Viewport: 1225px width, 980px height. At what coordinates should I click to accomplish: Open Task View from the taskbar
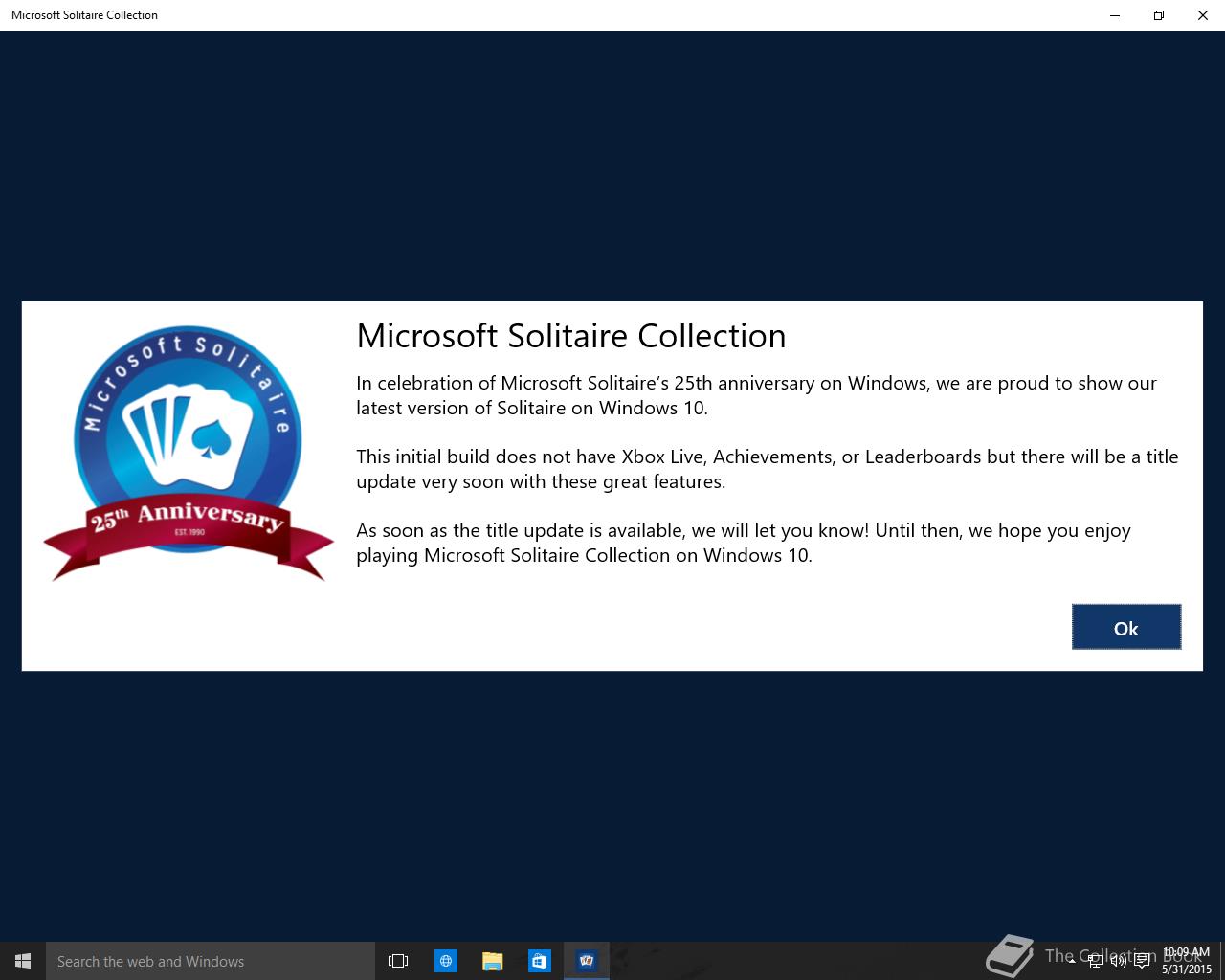coord(398,961)
